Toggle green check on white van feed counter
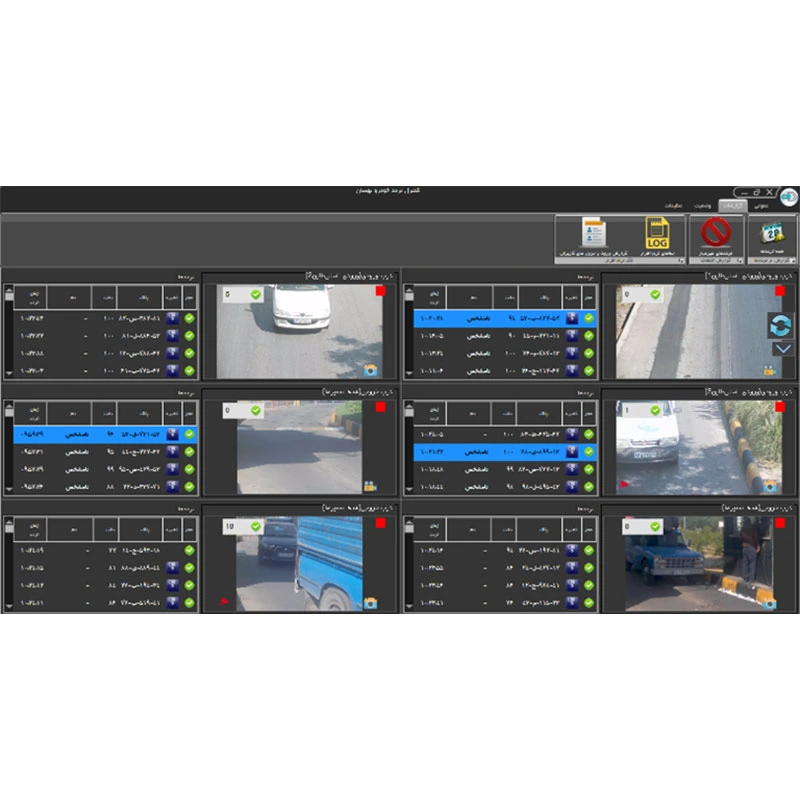Screen dimensions: 800x800 click(x=655, y=410)
